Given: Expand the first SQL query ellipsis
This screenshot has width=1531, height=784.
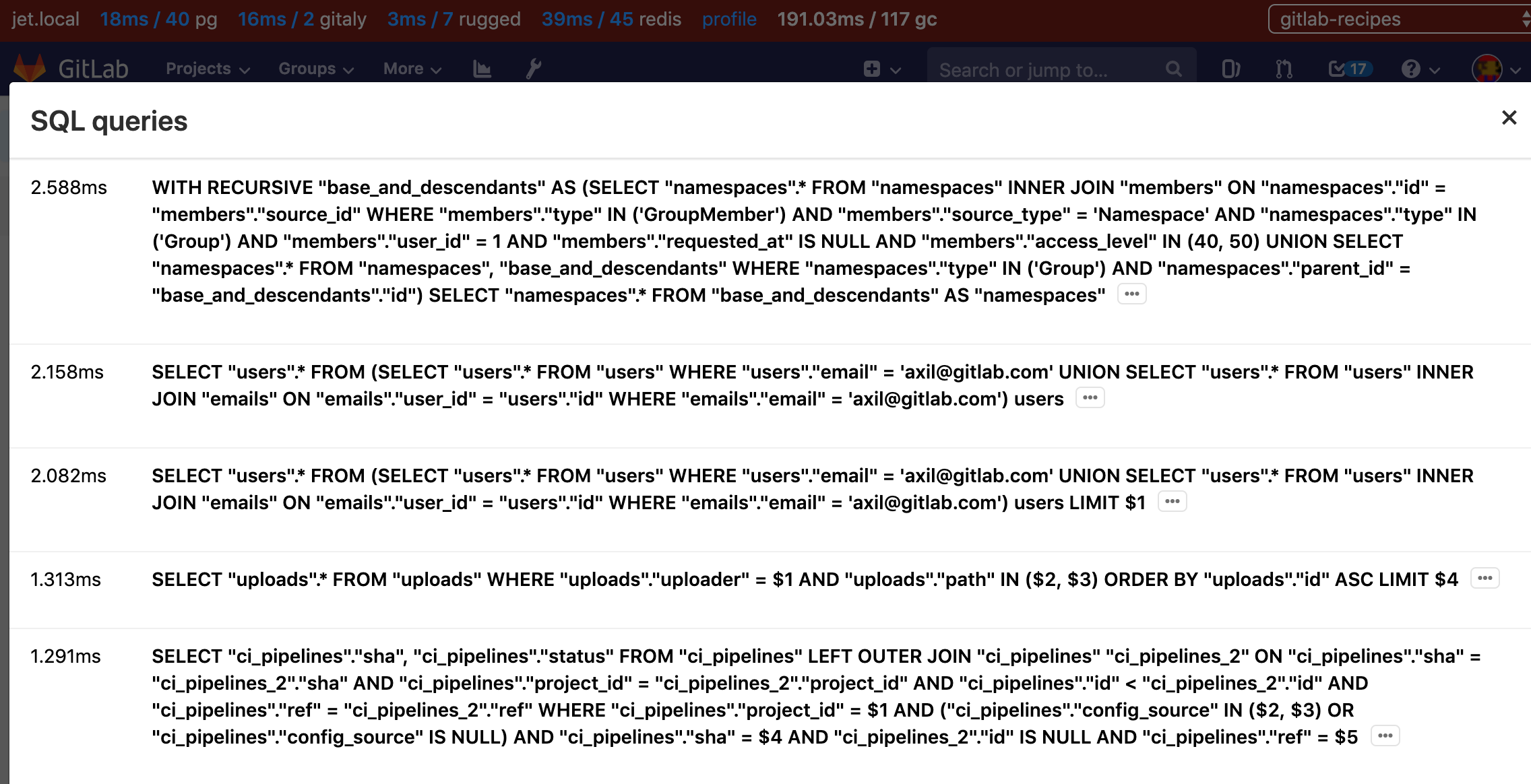Looking at the screenshot, I should pyautogui.click(x=1131, y=294).
